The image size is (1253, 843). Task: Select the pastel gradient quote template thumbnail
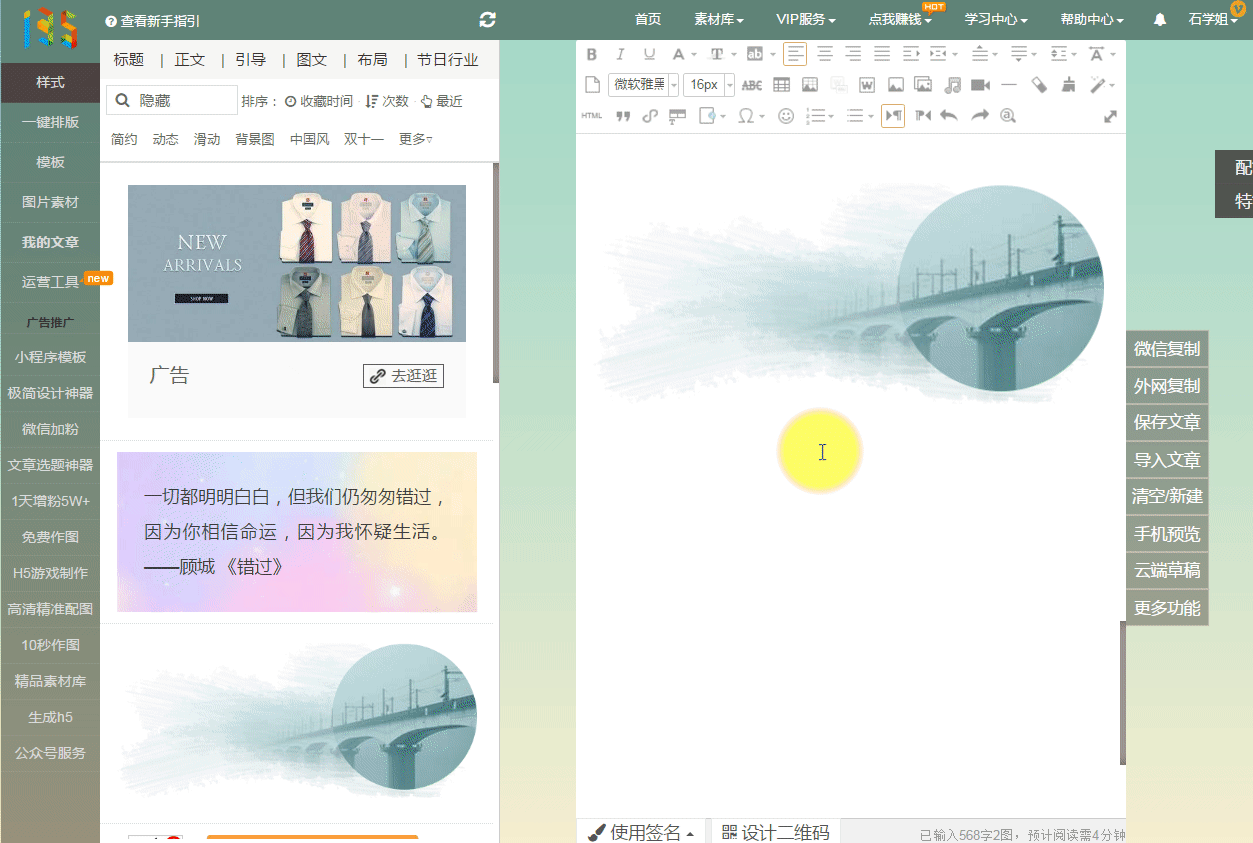[297, 532]
